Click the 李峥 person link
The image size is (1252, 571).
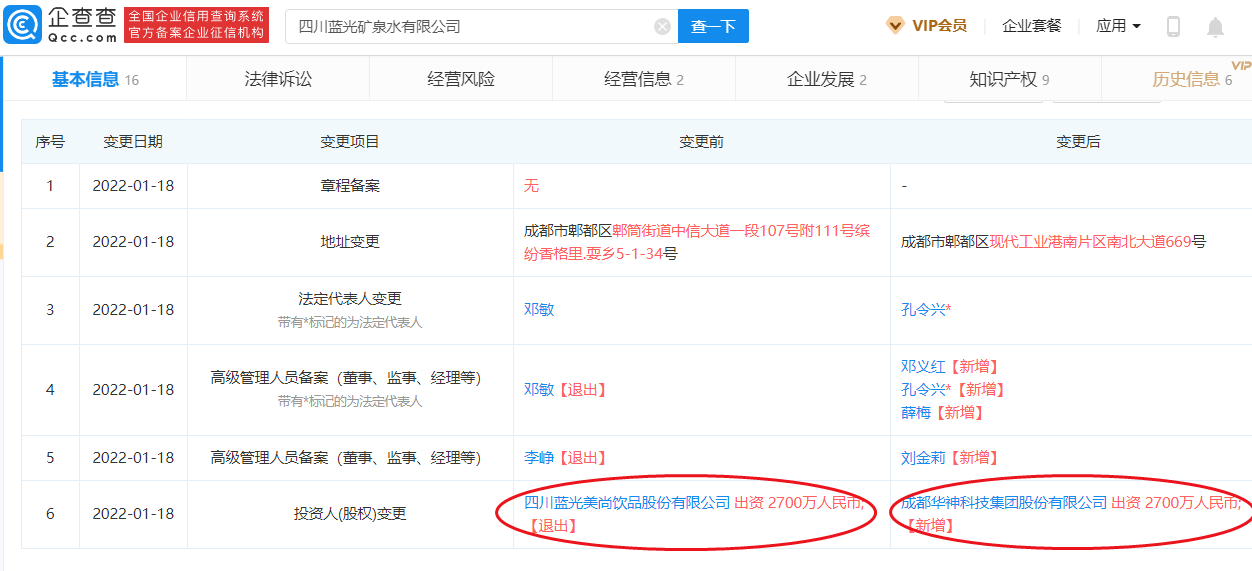pos(539,457)
